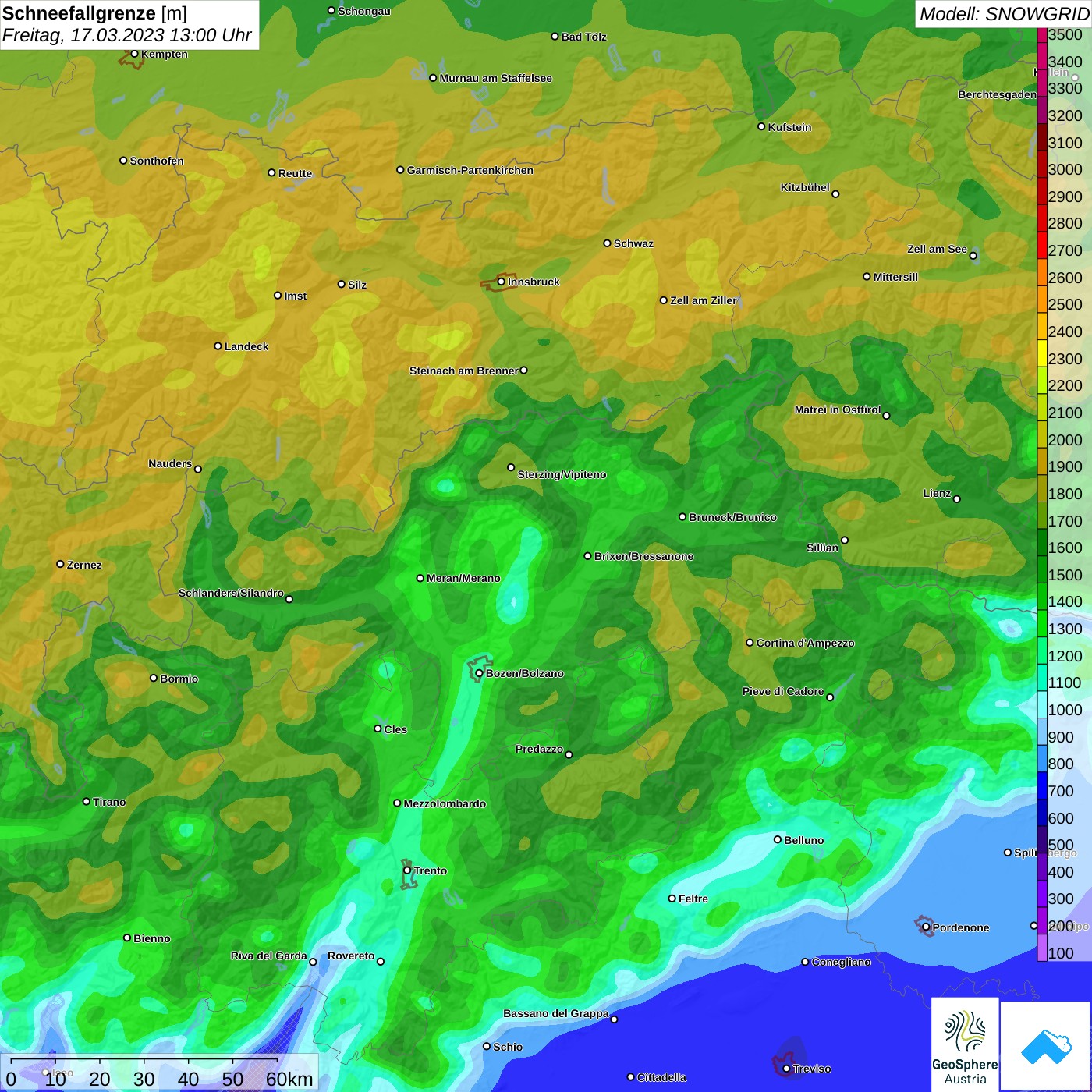Click the Rovereto label
The image size is (1092, 1092).
[351, 955]
